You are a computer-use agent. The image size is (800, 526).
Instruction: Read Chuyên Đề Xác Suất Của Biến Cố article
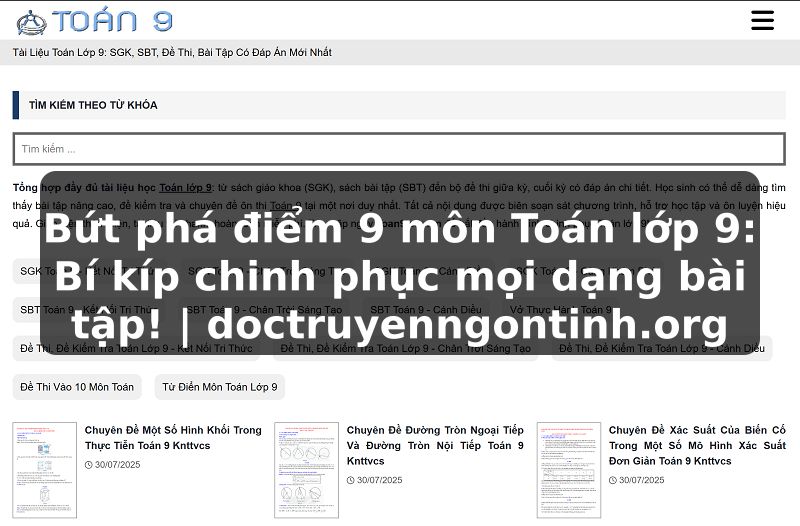coord(697,445)
